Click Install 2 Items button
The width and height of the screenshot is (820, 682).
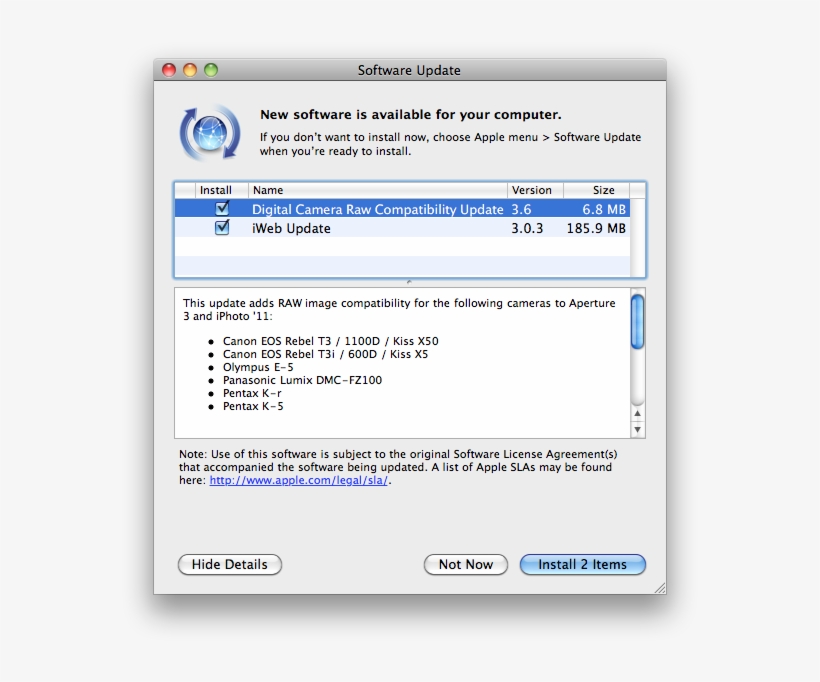[583, 564]
